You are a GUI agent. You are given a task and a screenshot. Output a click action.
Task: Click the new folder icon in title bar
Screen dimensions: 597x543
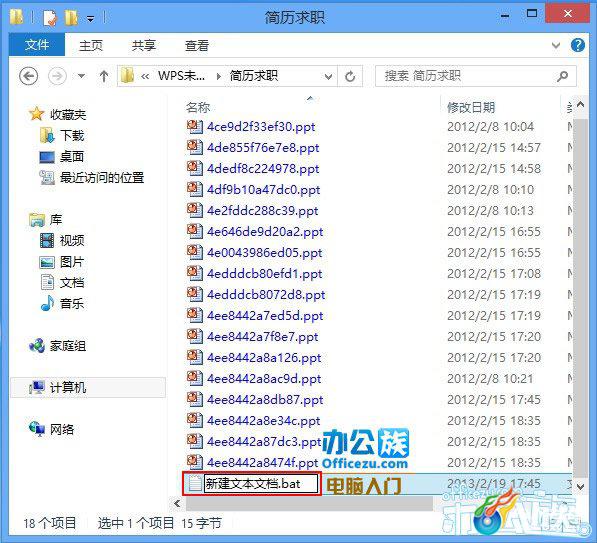(x=70, y=18)
